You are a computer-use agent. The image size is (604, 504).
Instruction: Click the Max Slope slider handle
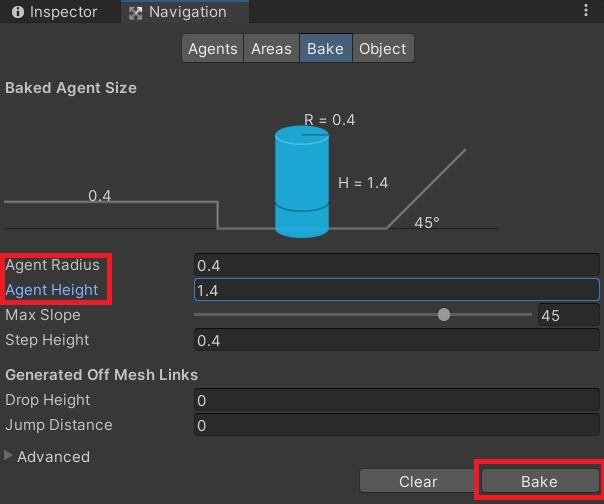[x=444, y=314]
